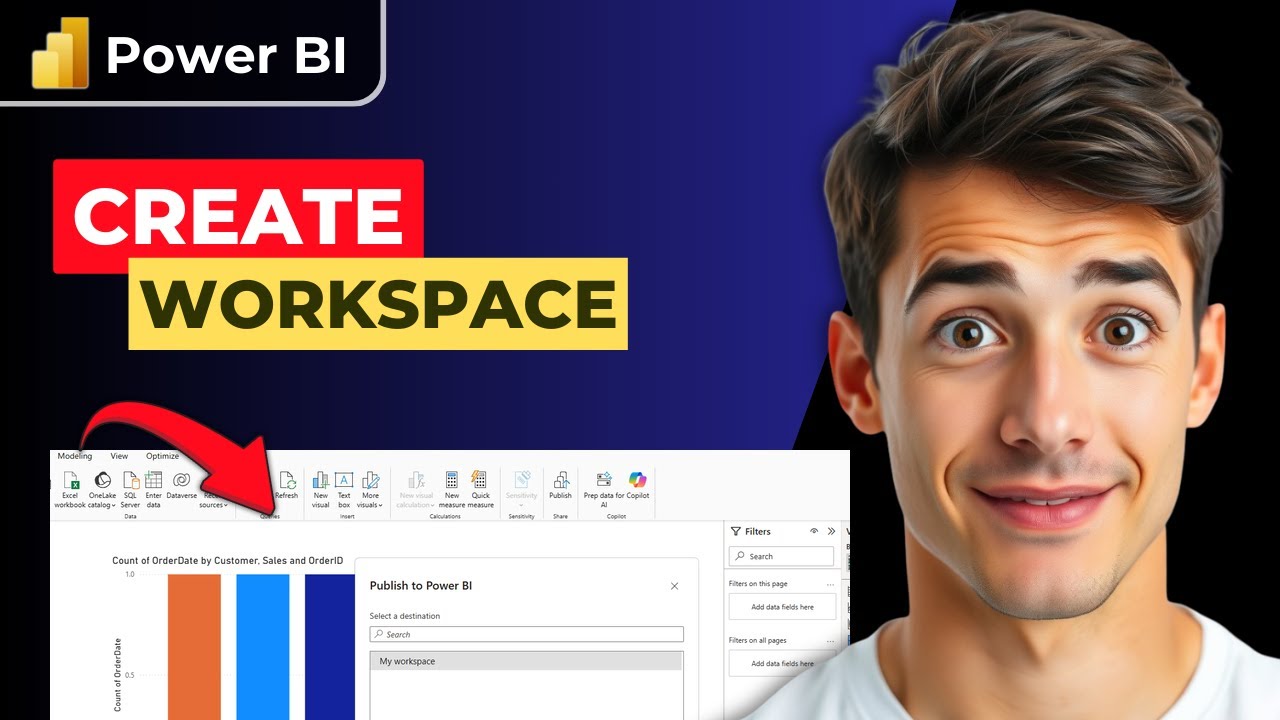
Task: Click the Publish button in the ribbon
Action: click(x=560, y=485)
